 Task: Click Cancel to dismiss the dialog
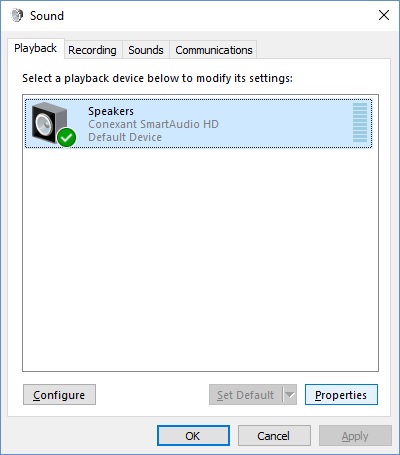tap(274, 436)
